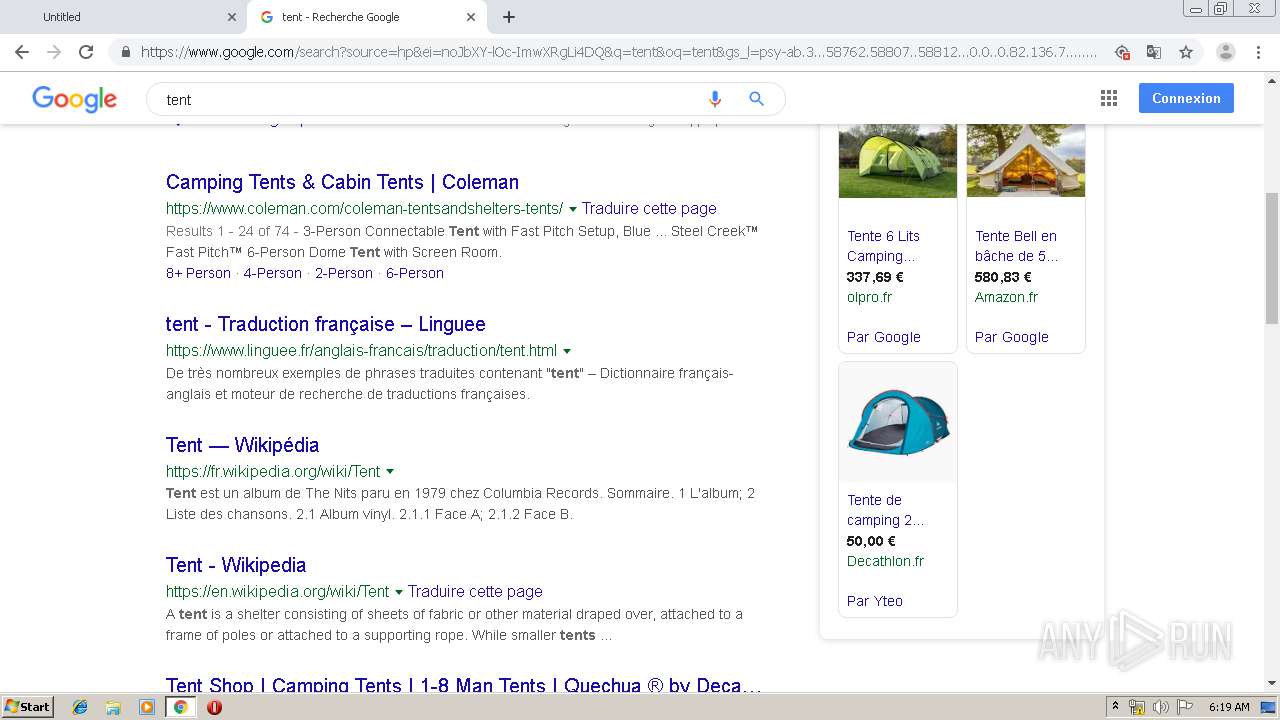Translate the Coleman page

649,209
